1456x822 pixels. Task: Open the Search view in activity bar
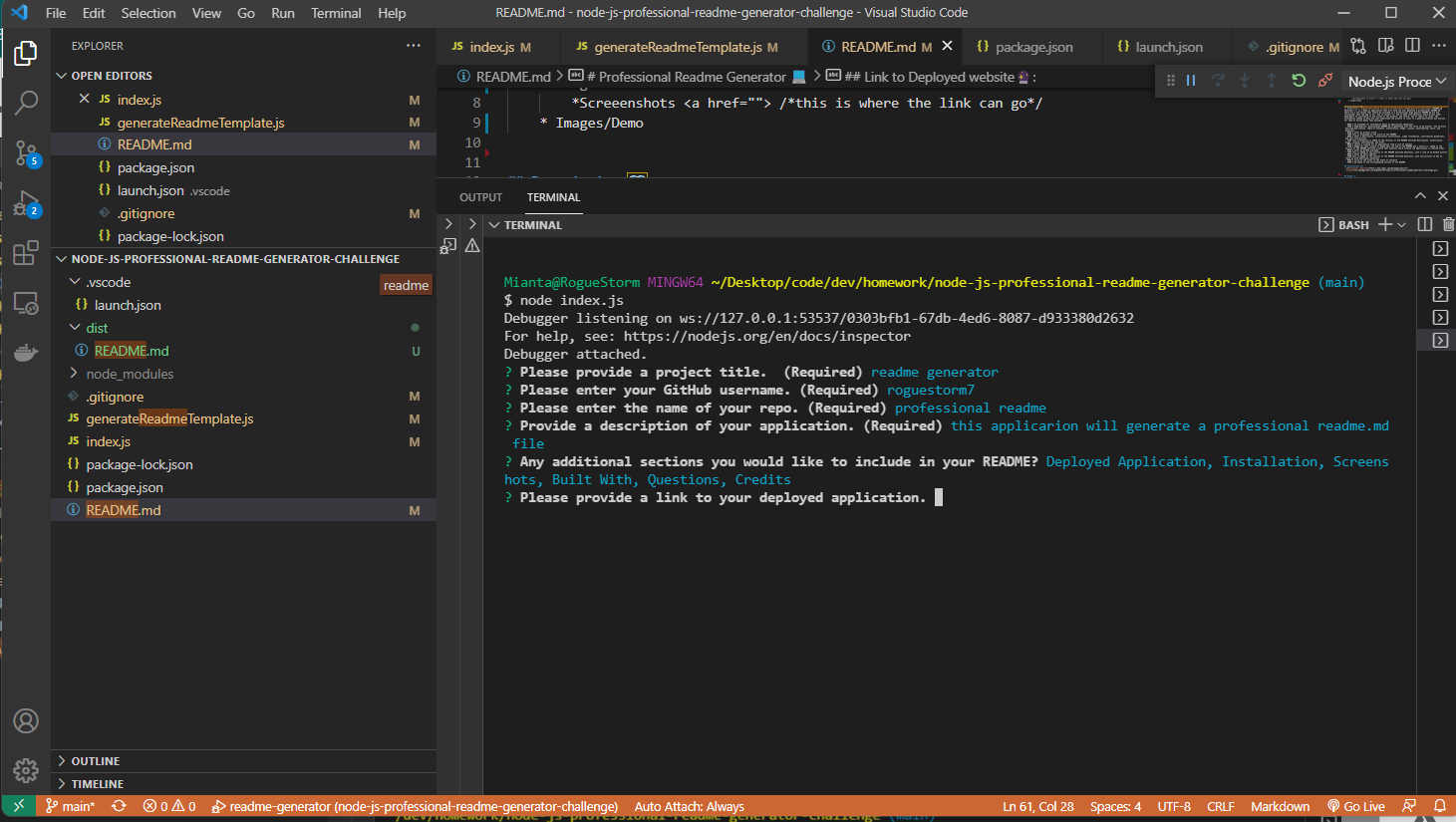coord(26,102)
